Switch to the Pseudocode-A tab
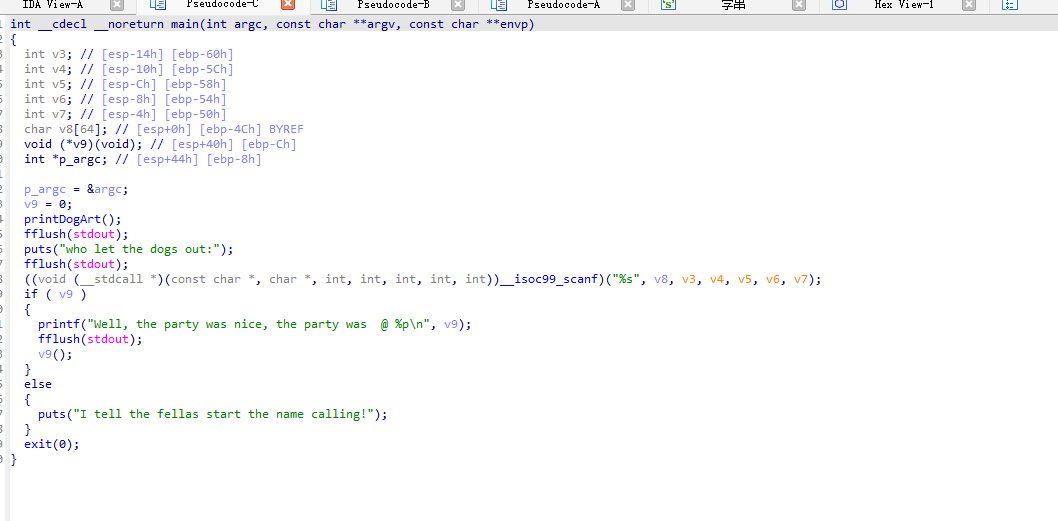This screenshot has width=1058, height=521. click(x=563, y=5)
